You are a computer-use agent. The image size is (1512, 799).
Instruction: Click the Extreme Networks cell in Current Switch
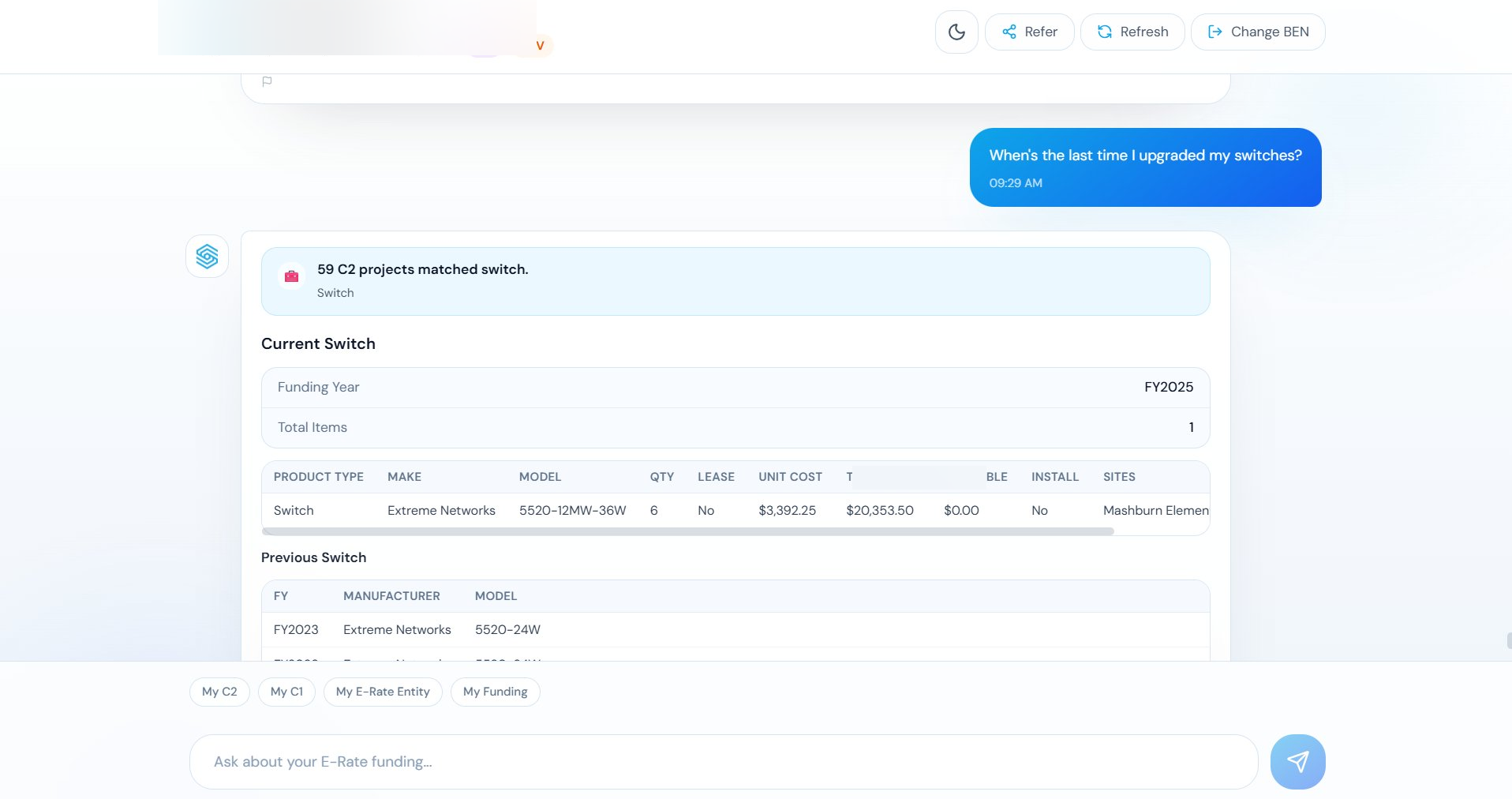coord(441,511)
